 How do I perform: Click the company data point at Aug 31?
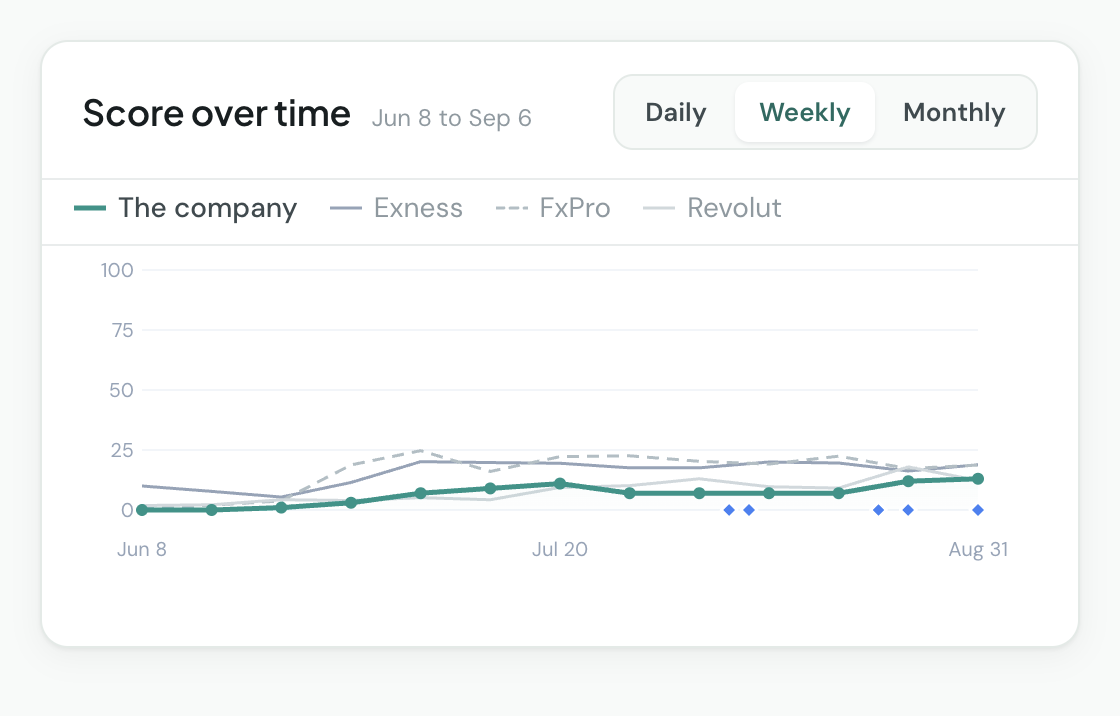978,479
